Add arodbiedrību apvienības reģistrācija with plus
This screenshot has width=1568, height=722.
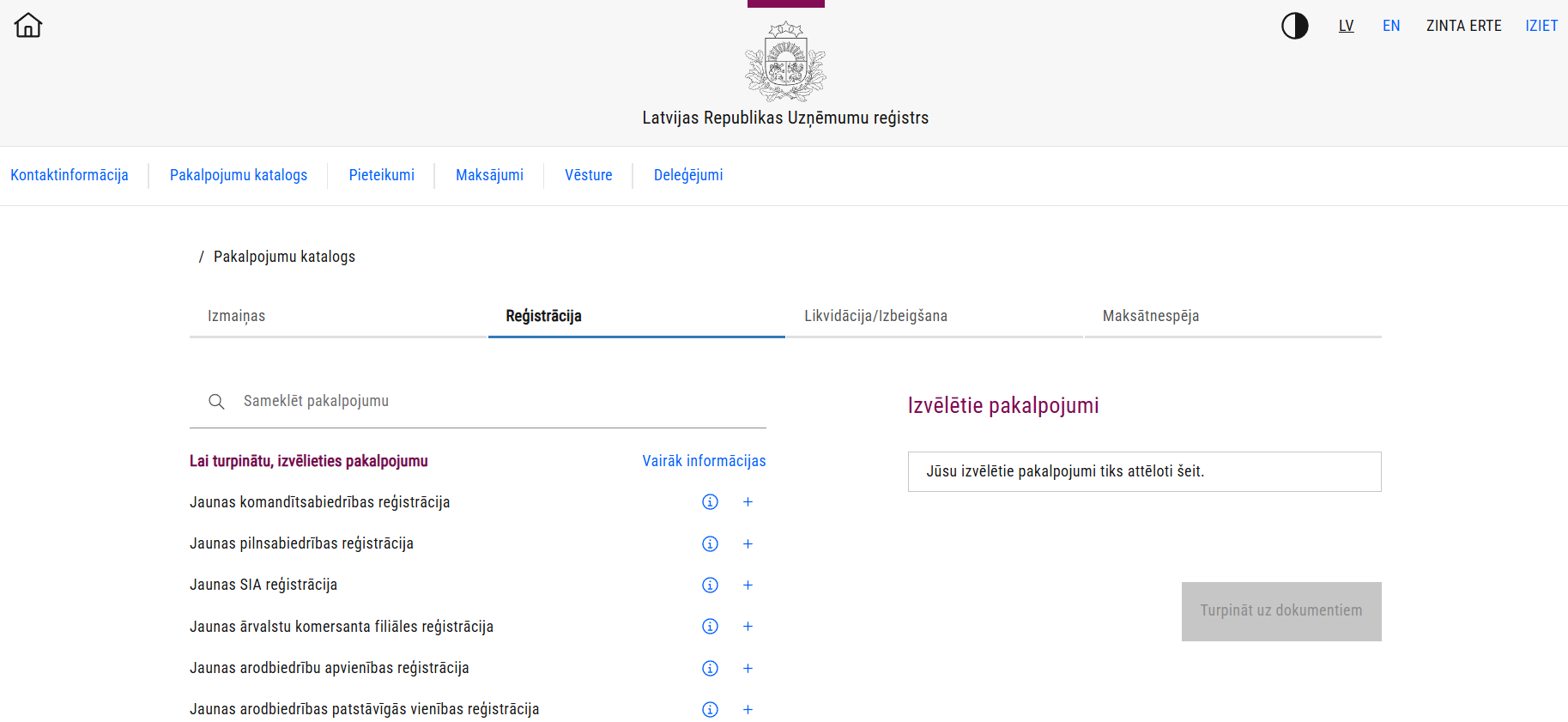click(x=748, y=668)
